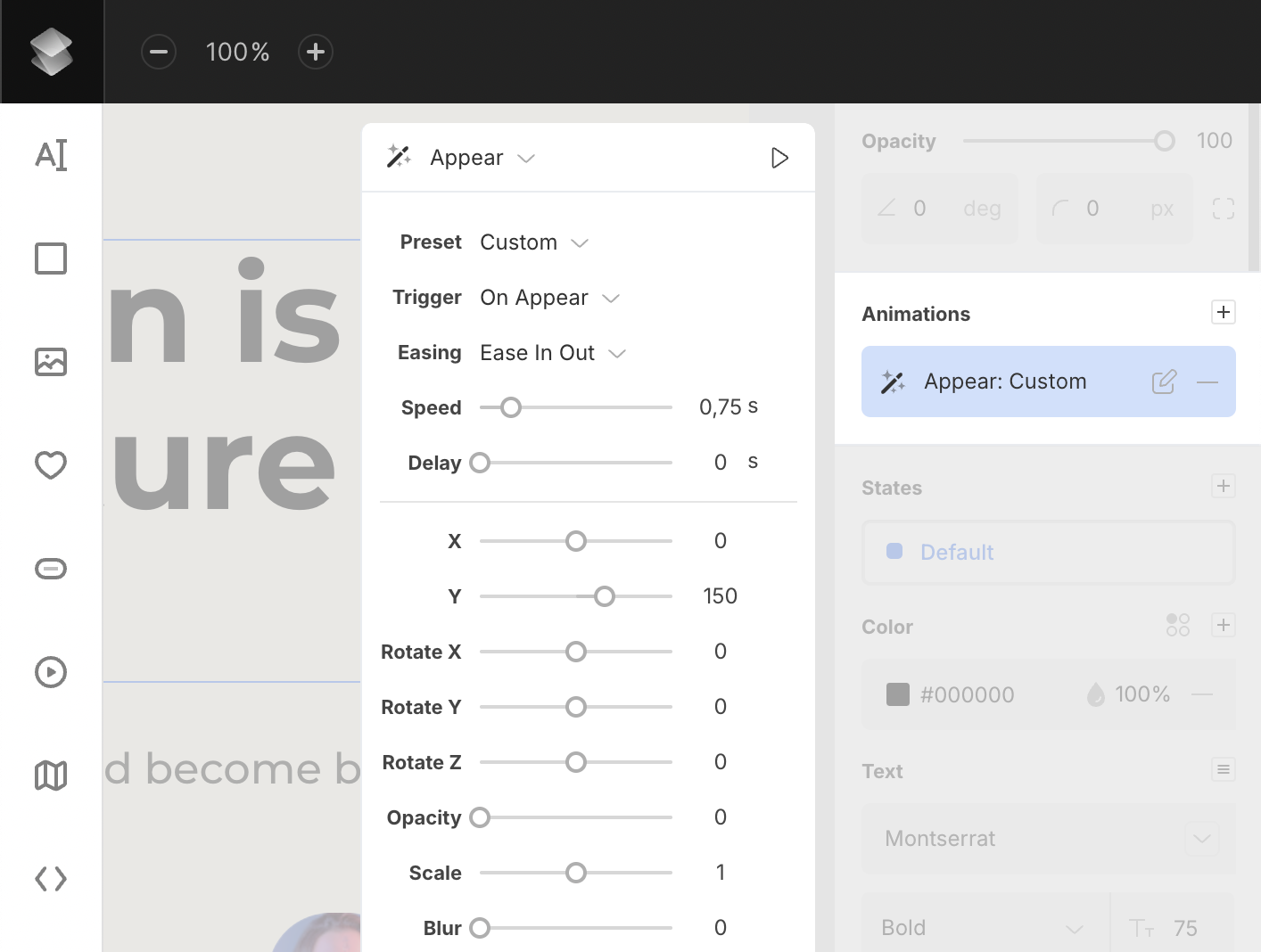Add a new animation with plus

pos(1224,312)
